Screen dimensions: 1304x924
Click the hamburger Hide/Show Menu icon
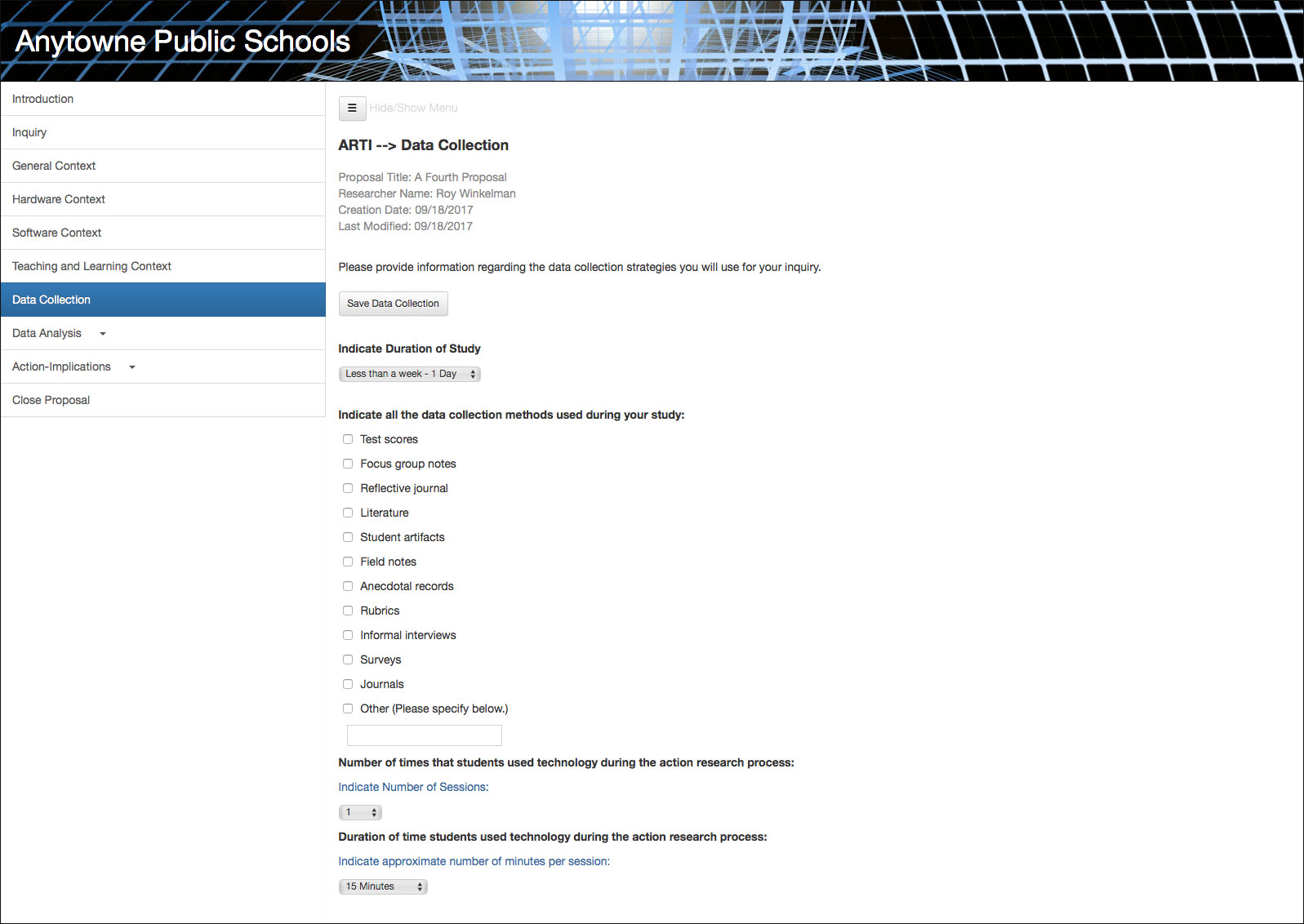352,108
